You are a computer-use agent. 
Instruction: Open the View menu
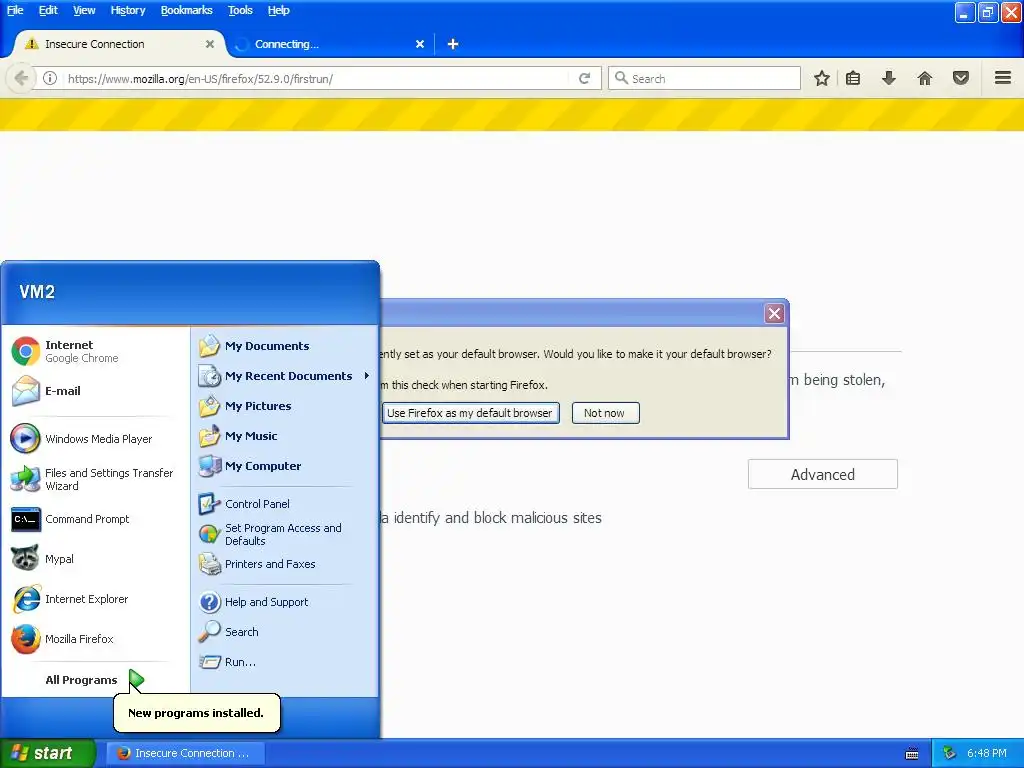(x=84, y=10)
